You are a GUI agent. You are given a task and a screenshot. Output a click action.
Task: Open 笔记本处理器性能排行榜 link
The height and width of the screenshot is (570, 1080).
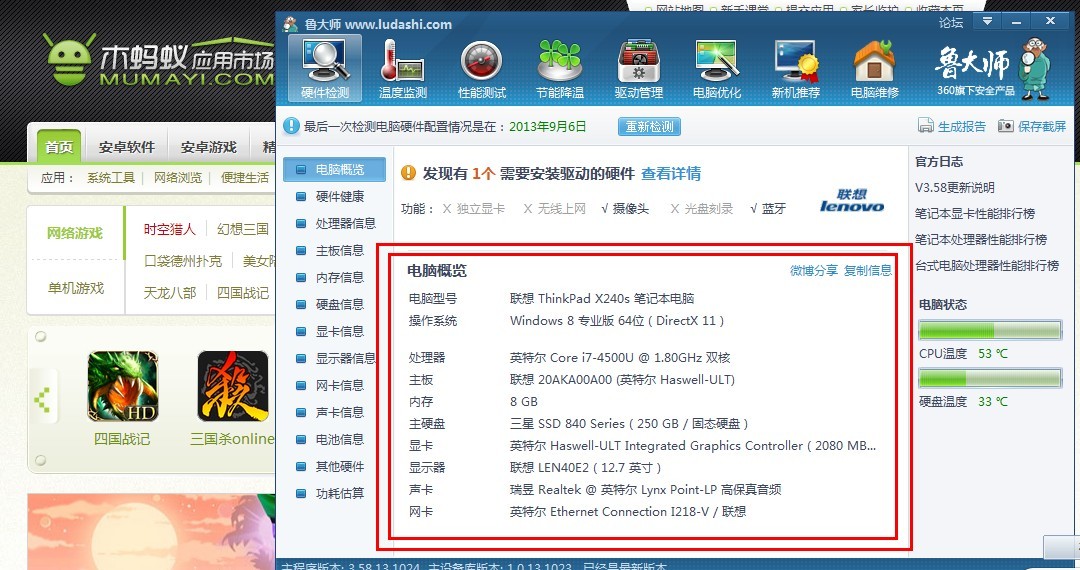[981, 240]
